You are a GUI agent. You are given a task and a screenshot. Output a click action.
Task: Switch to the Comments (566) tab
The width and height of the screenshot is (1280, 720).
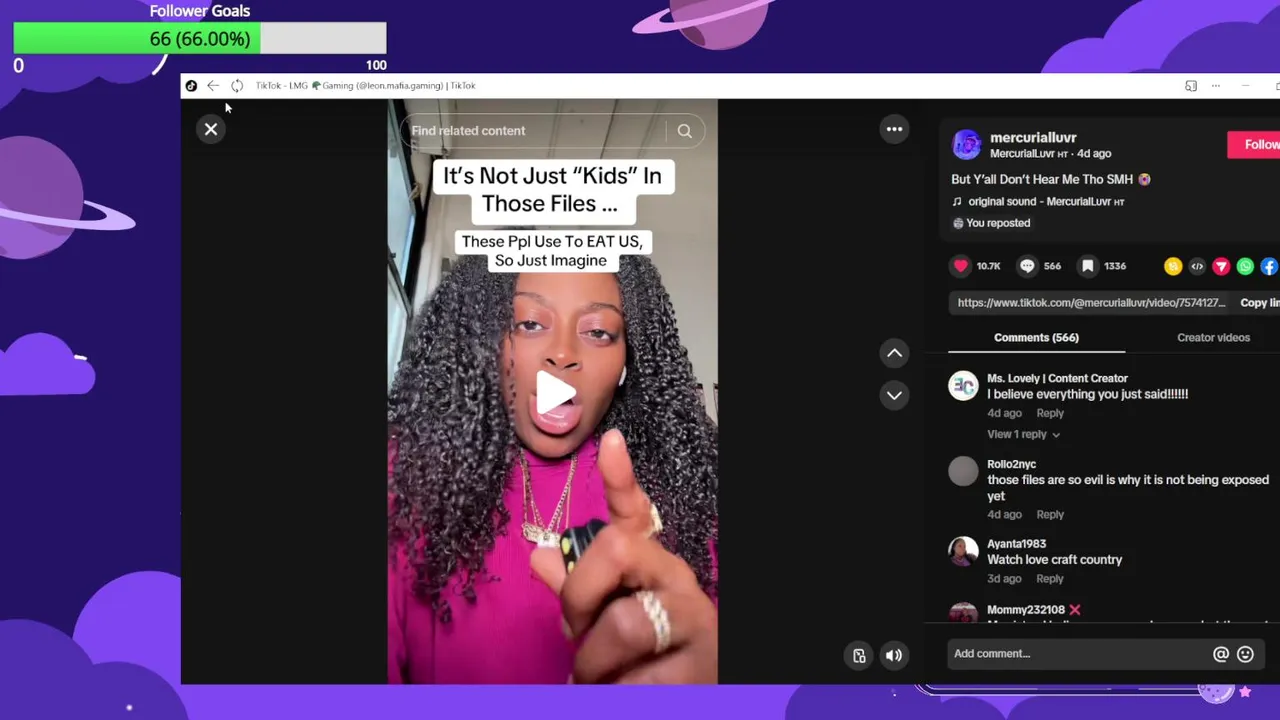pyautogui.click(x=1036, y=338)
